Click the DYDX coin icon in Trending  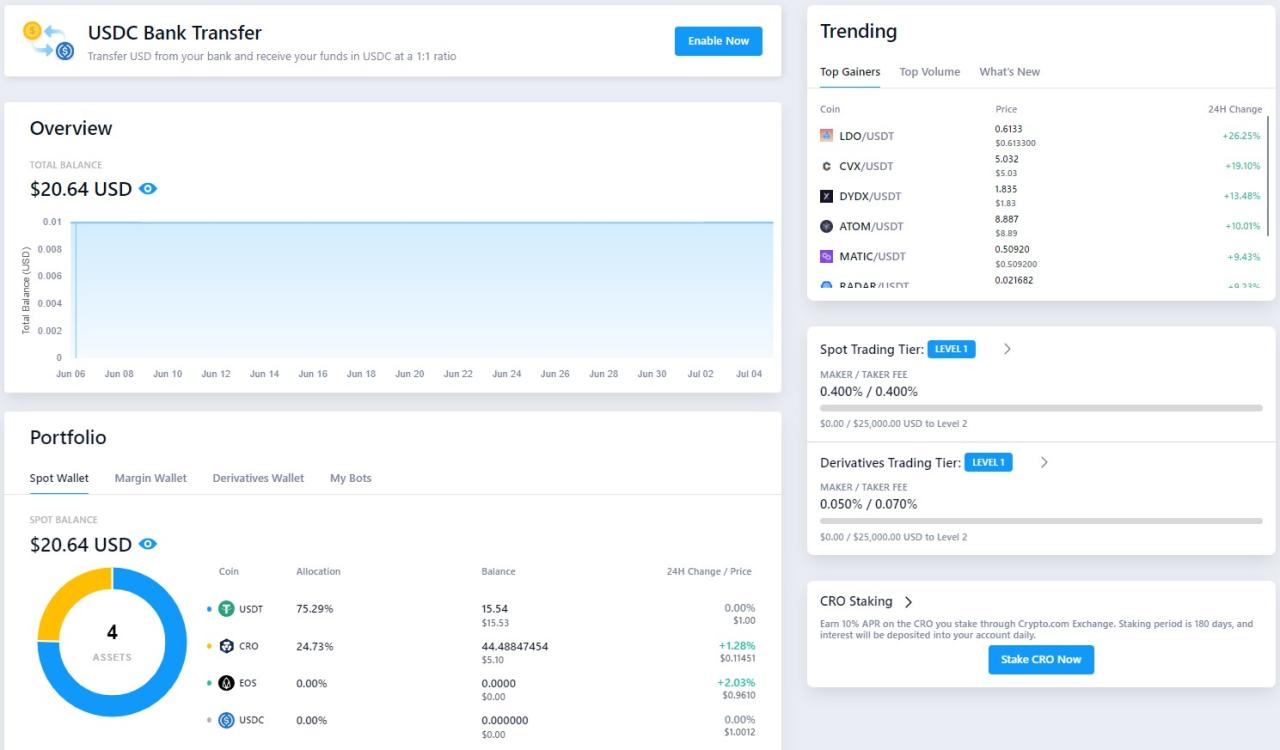pos(826,196)
